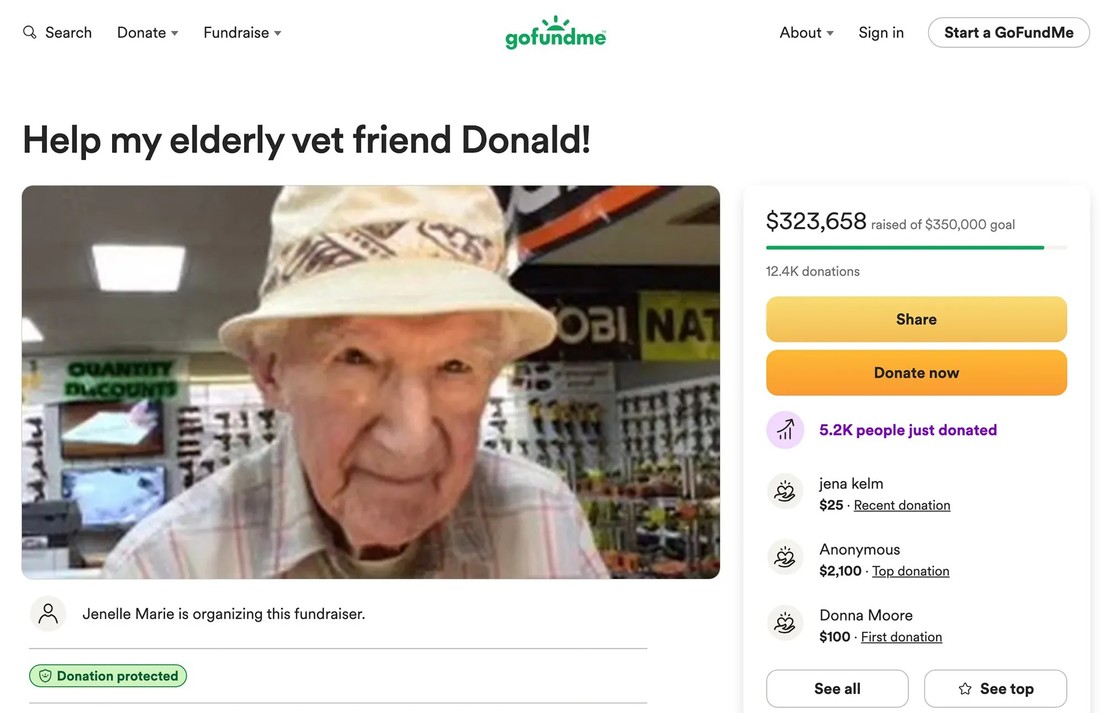Click the yellow Share button
This screenshot has width=1104, height=713.
(x=916, y=320)
